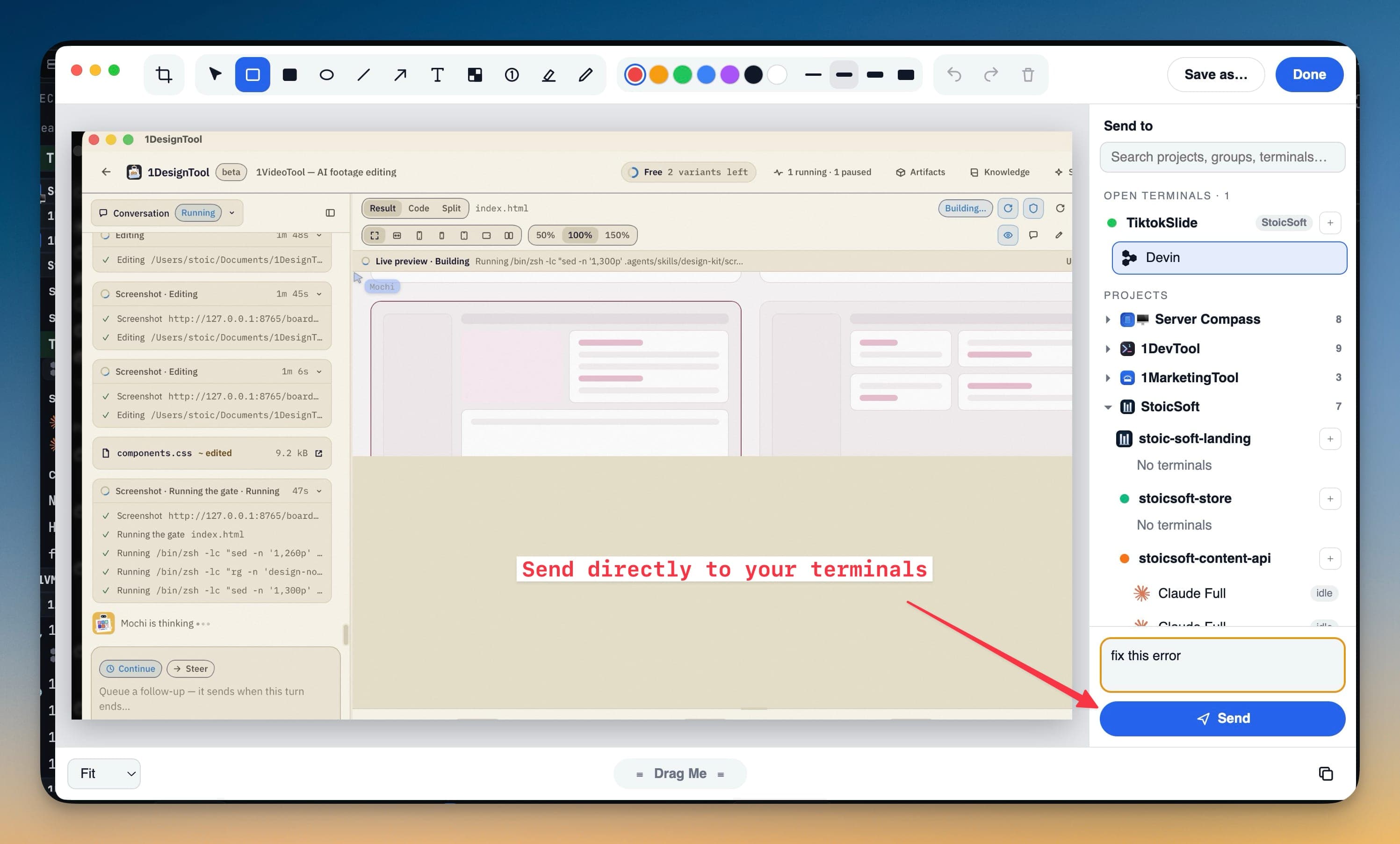Select the highlighter tool
Screen dimensions: 1400x844
tap(549, 74)
